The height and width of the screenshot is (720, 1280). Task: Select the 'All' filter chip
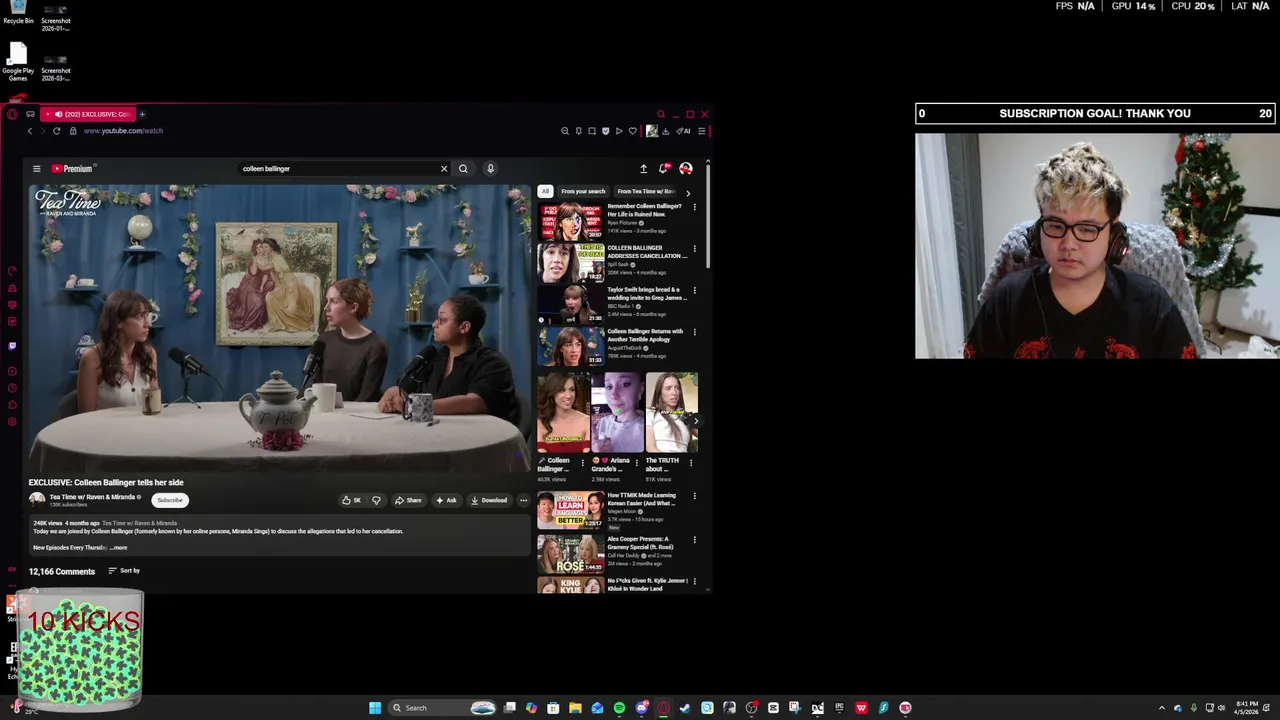coord(545,191)
